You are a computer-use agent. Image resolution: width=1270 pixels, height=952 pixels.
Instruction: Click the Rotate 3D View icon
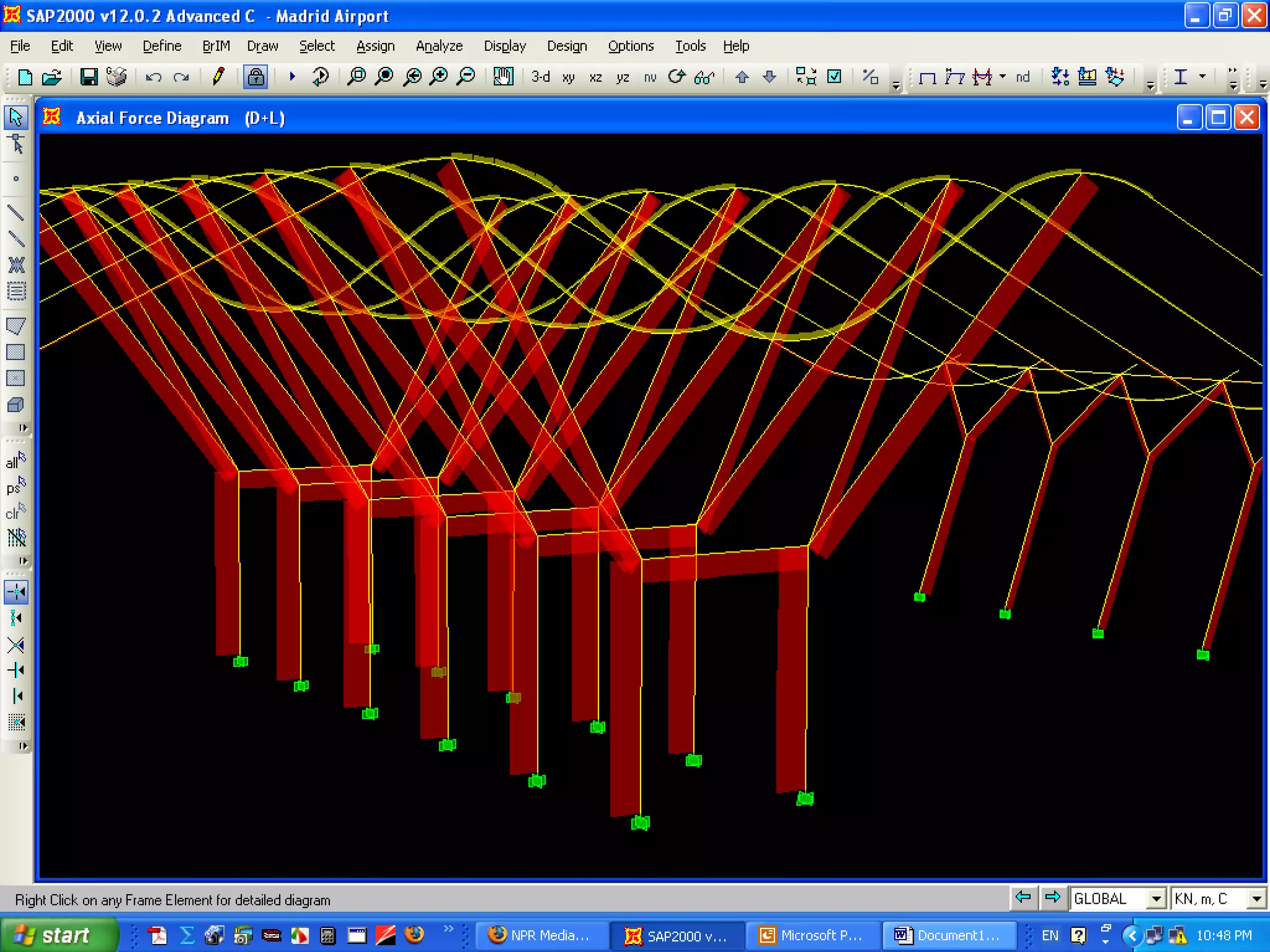(x=677, y=77)
